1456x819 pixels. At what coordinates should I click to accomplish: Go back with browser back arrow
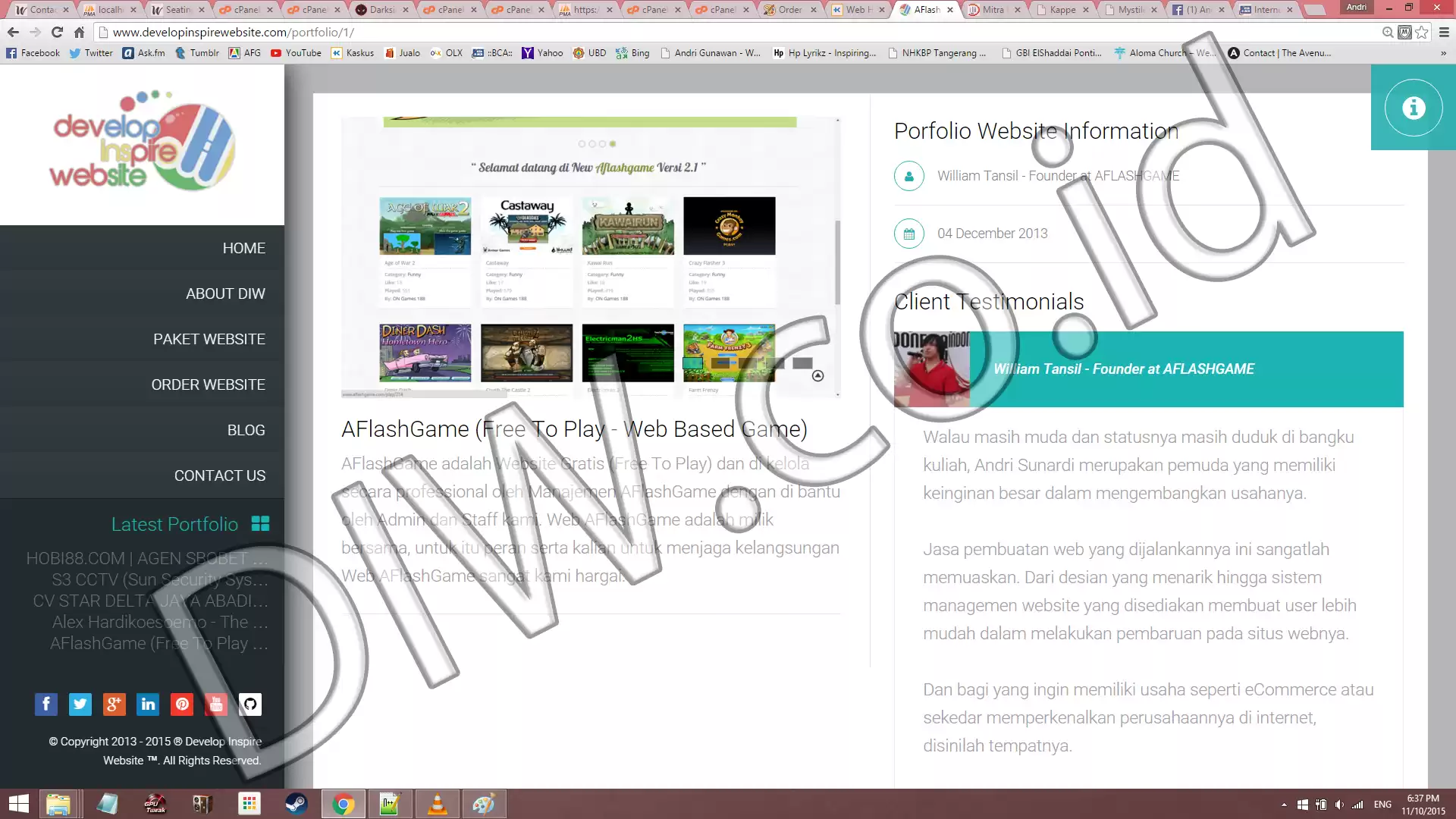click(13, 32)
